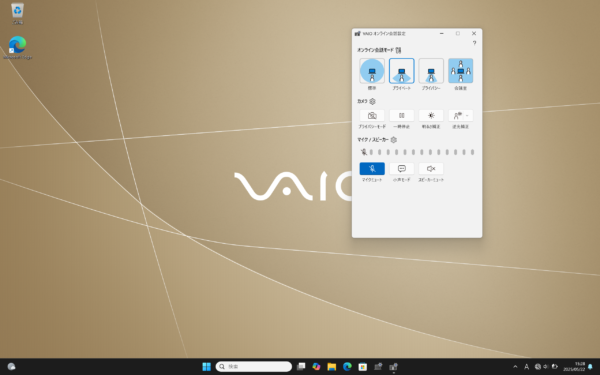Click the taskbar search box

254,367
